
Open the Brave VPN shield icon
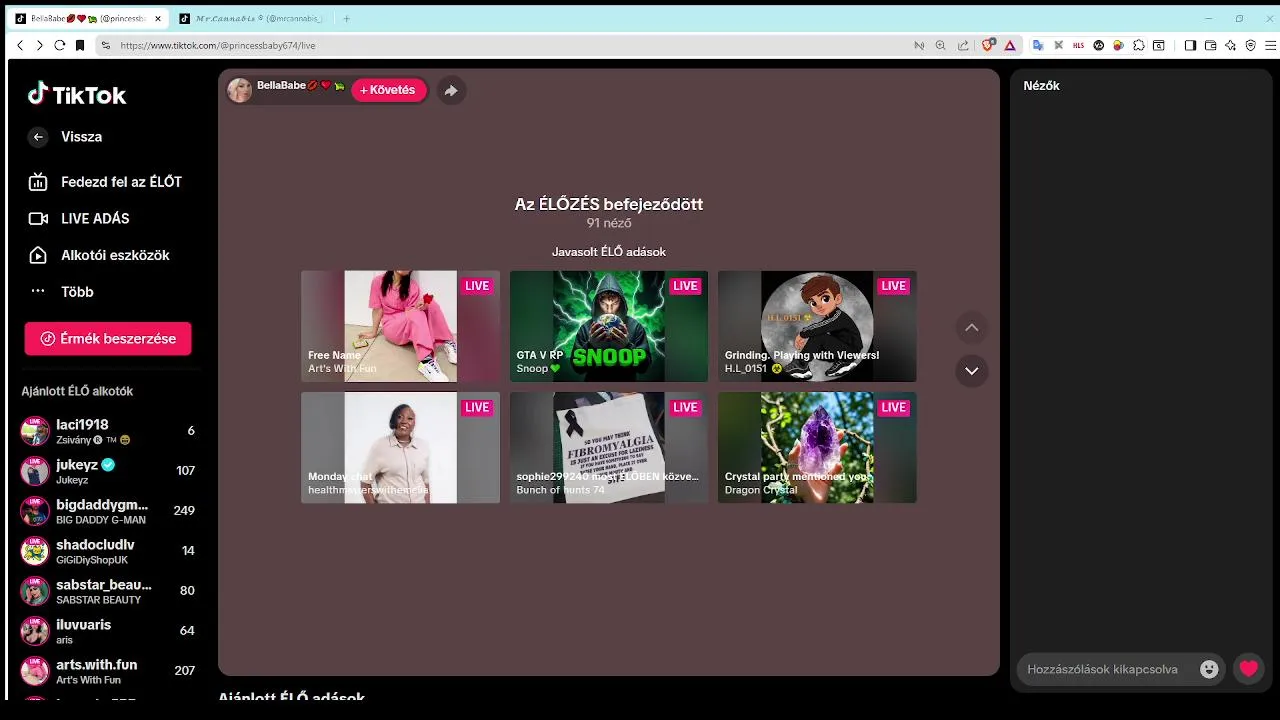[1250, 45]
